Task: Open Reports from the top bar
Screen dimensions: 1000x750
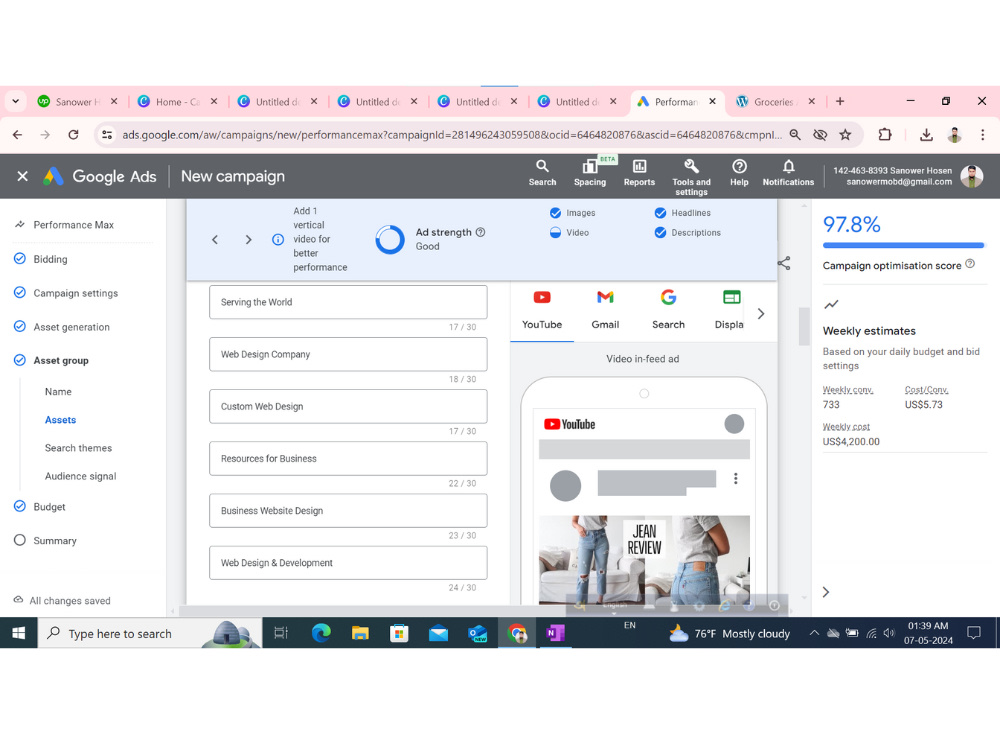Action: tap(639, 173)
